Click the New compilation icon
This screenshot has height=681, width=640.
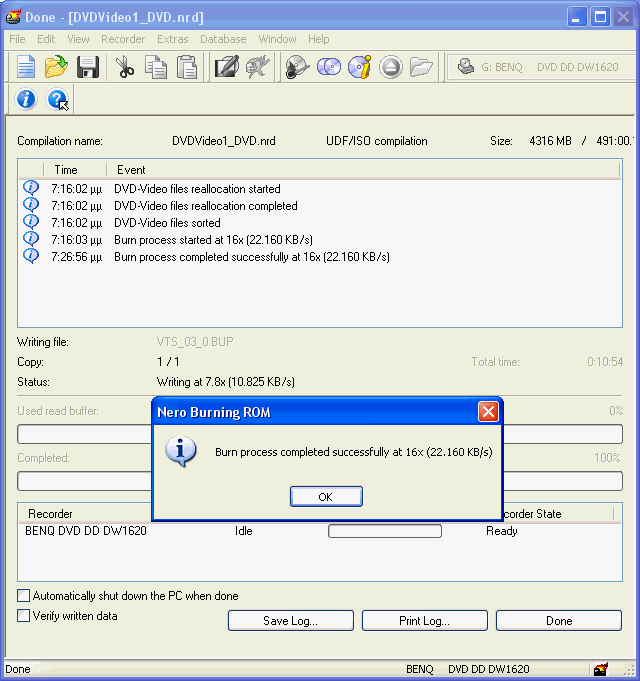26,67
